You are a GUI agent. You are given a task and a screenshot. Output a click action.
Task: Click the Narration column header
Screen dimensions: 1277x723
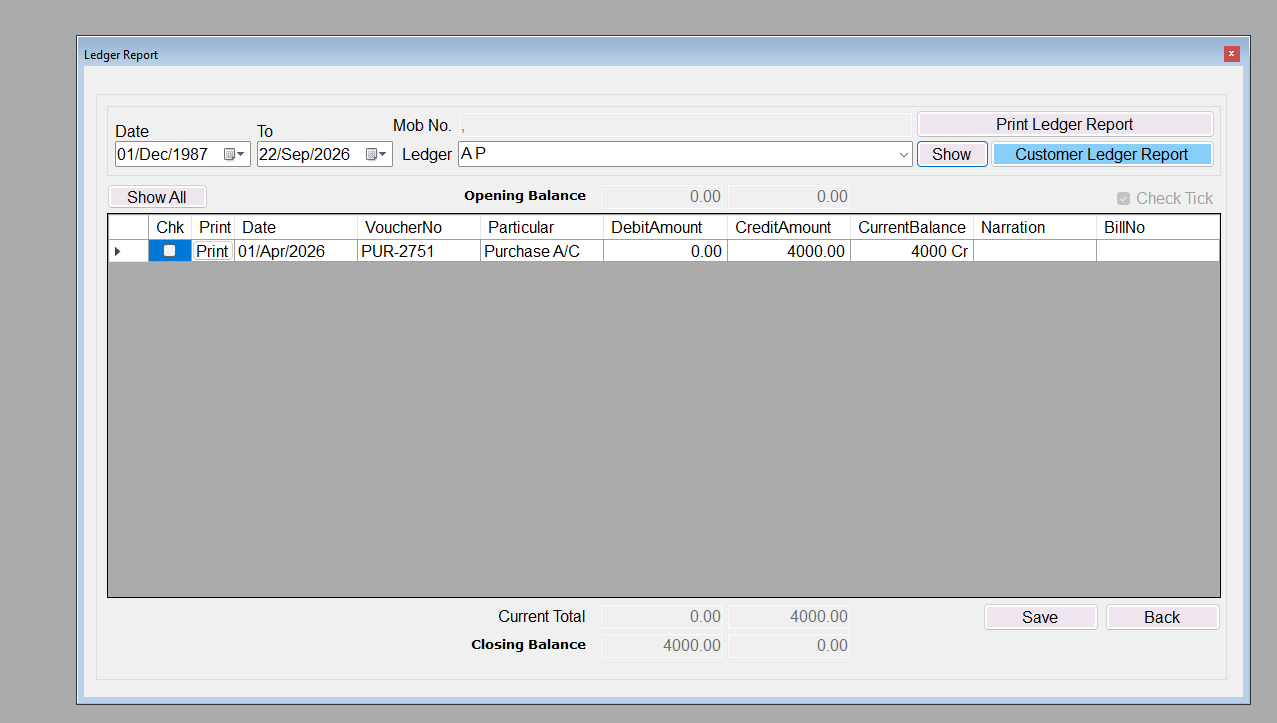1035,227
